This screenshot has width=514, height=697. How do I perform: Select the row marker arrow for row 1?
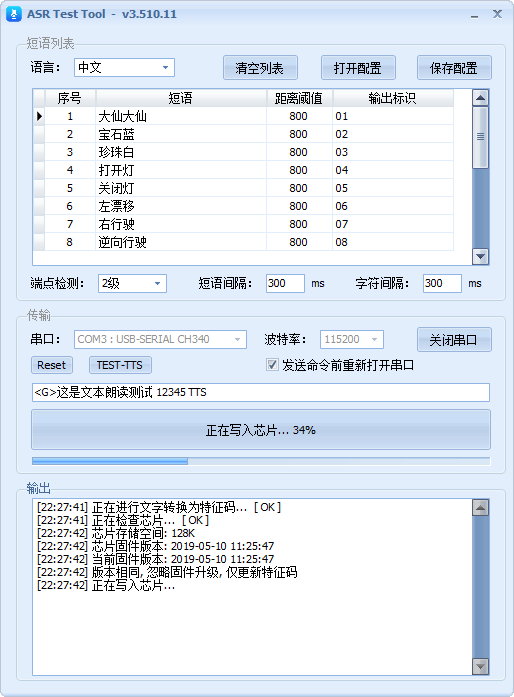(39, 116)
